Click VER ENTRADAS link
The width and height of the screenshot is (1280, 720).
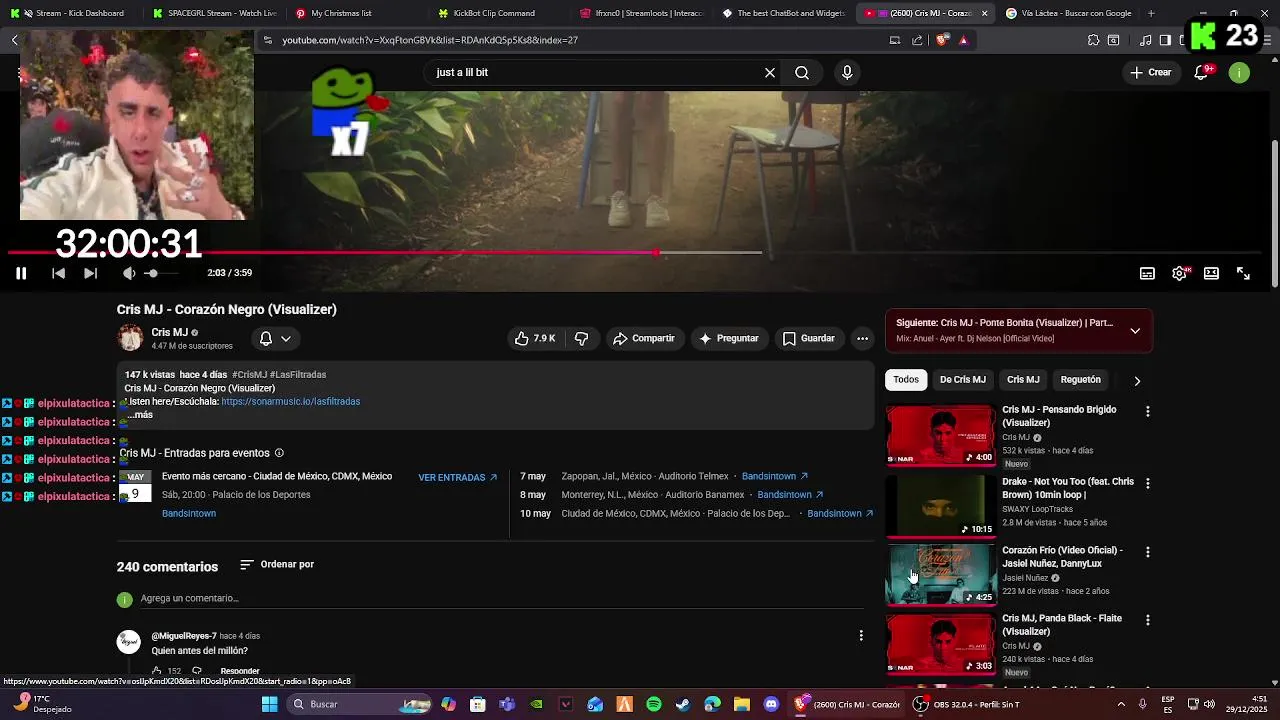click(x=458, y=478)
